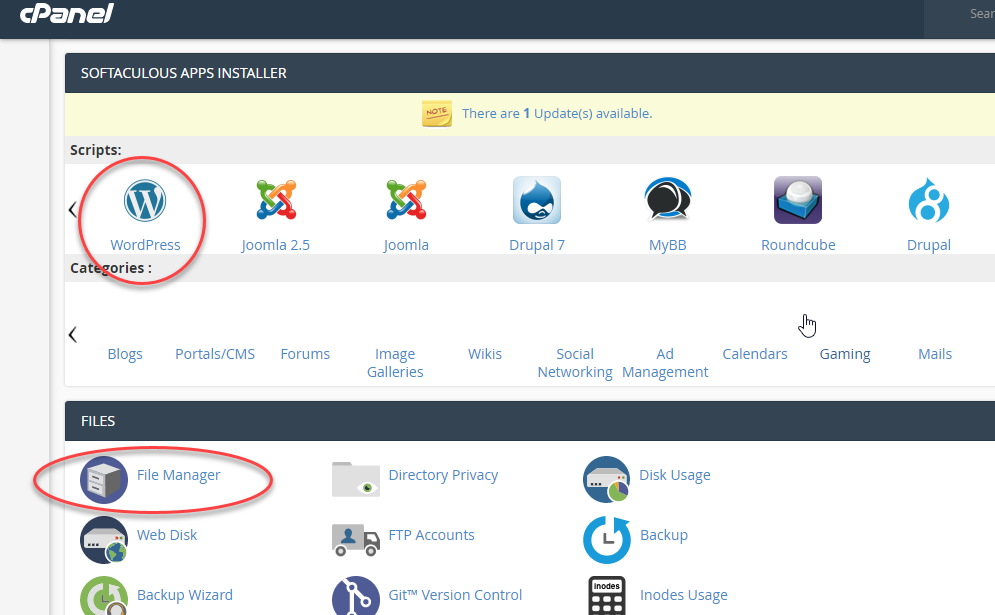Screen dimensions: 995x615
Task: Select the Forums category
Action: [x=305, y=354]
